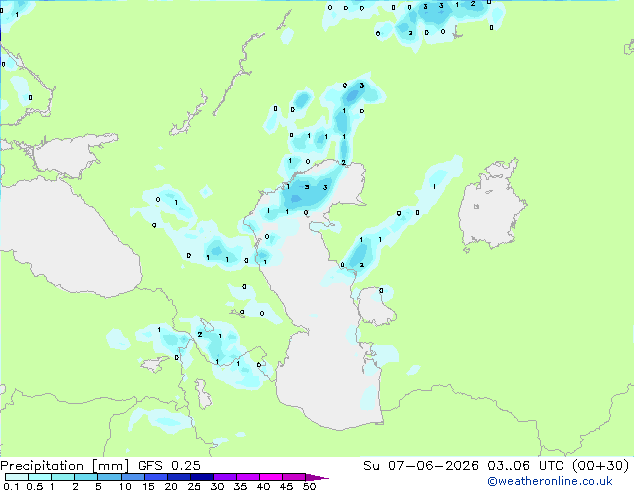Pick the 25–30 mm legend color swatch
634x490 pixels.
201,477
